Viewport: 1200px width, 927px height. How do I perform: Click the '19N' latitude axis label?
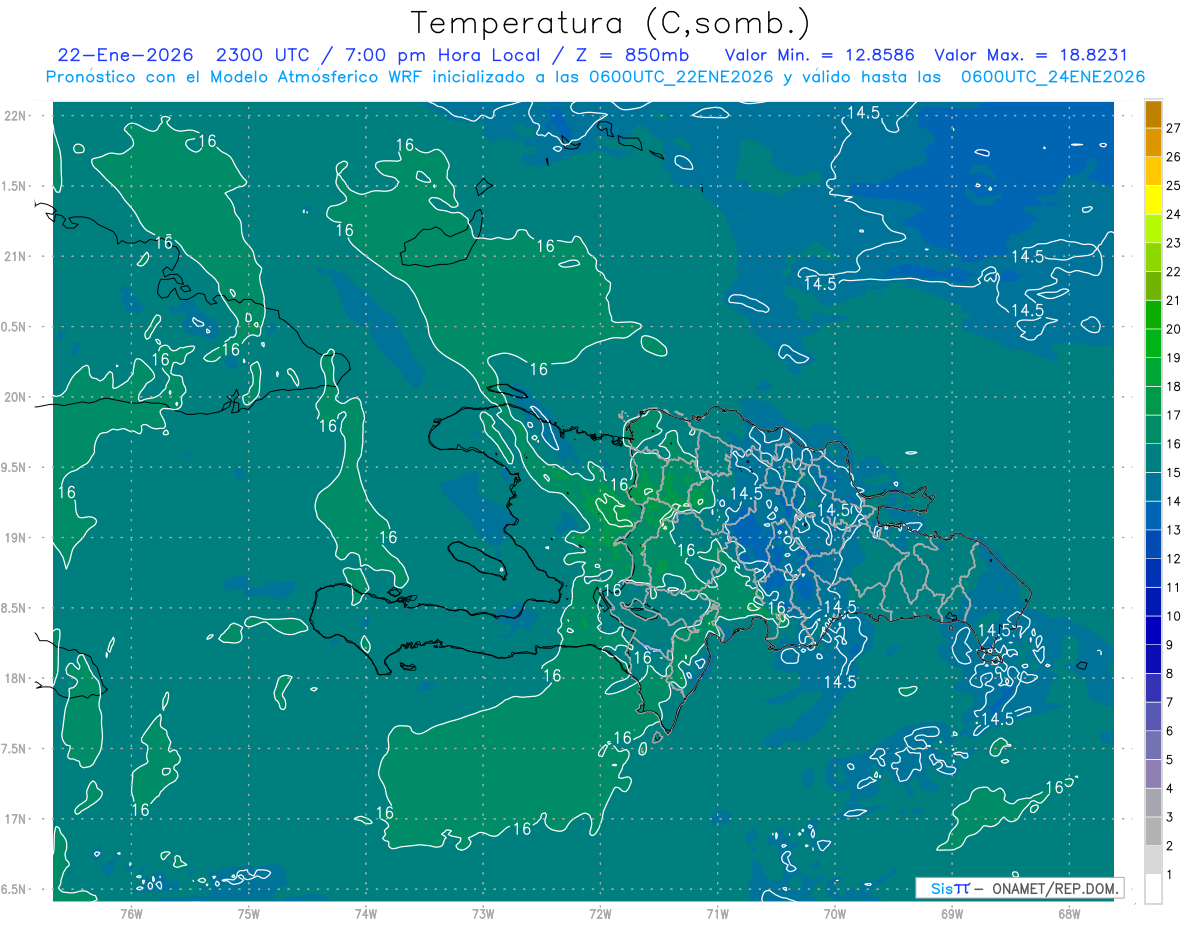click(x=16, y=538)
